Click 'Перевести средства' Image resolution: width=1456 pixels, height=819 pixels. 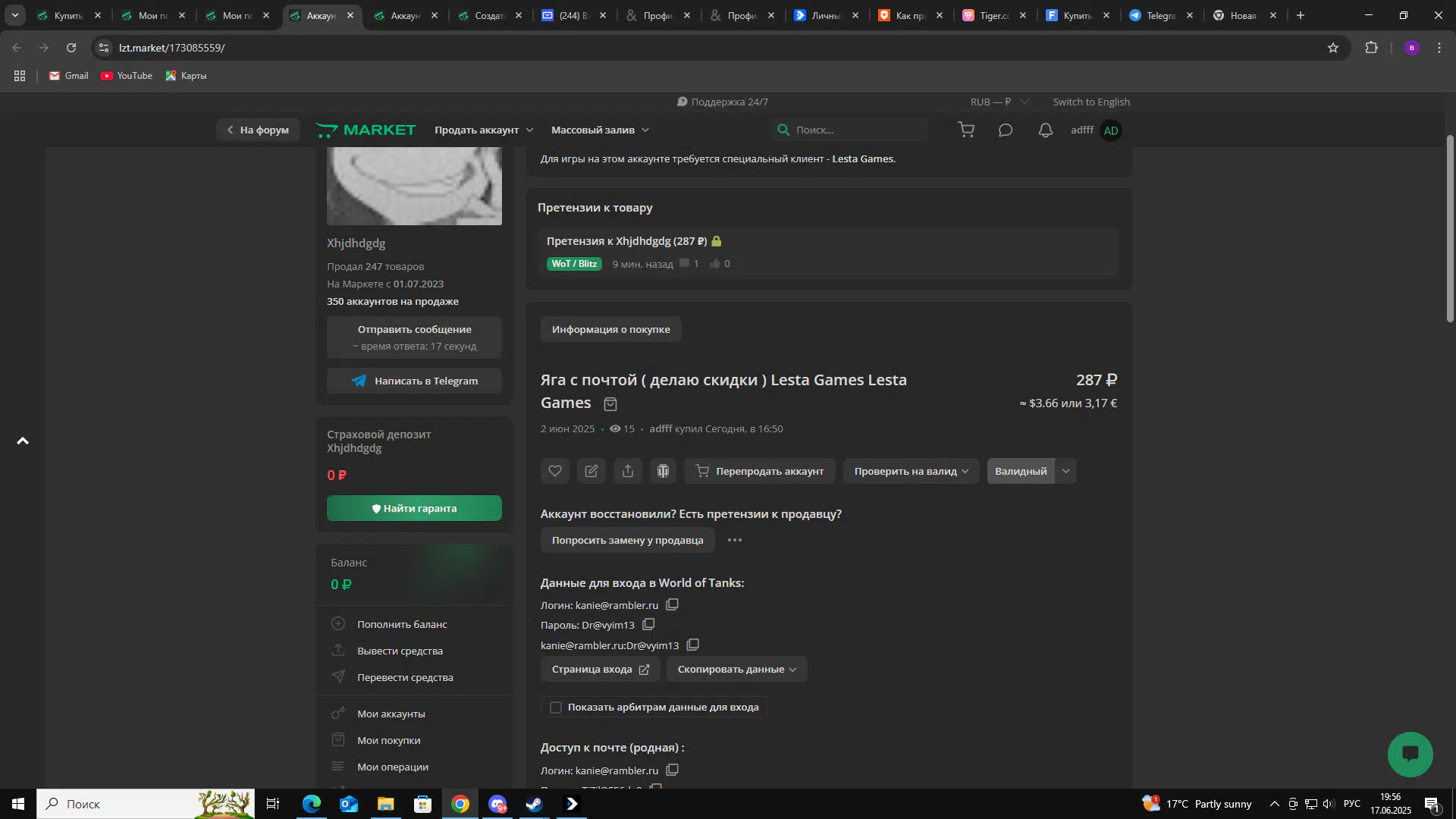tap(405, 677)
